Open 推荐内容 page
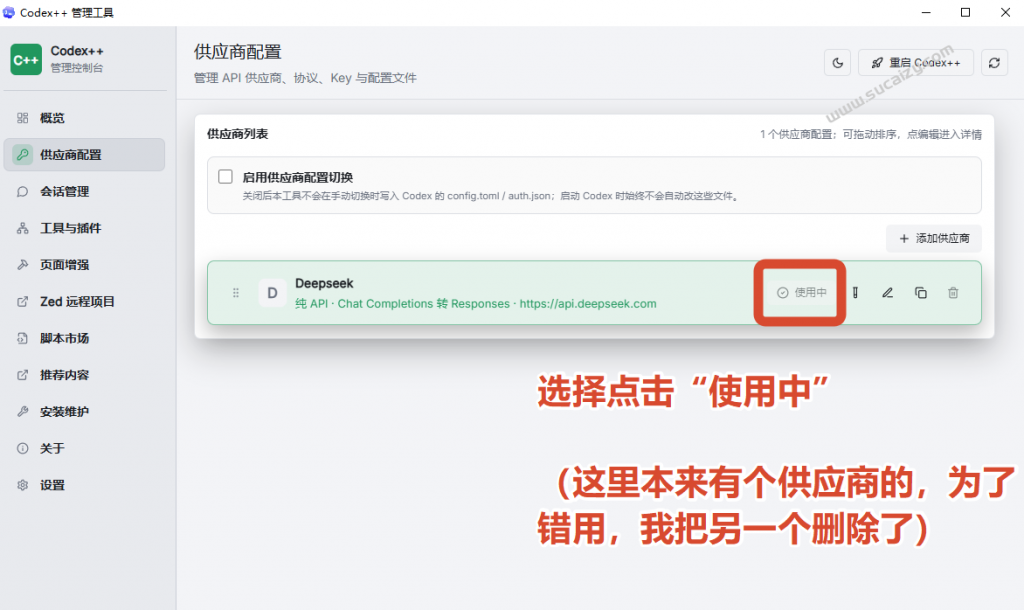 [84, 375]
